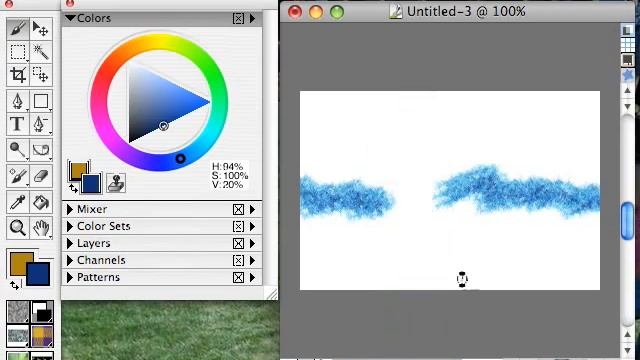Close the Patterns palette X box
Viewport: 640px width, 360px height.
238,278
